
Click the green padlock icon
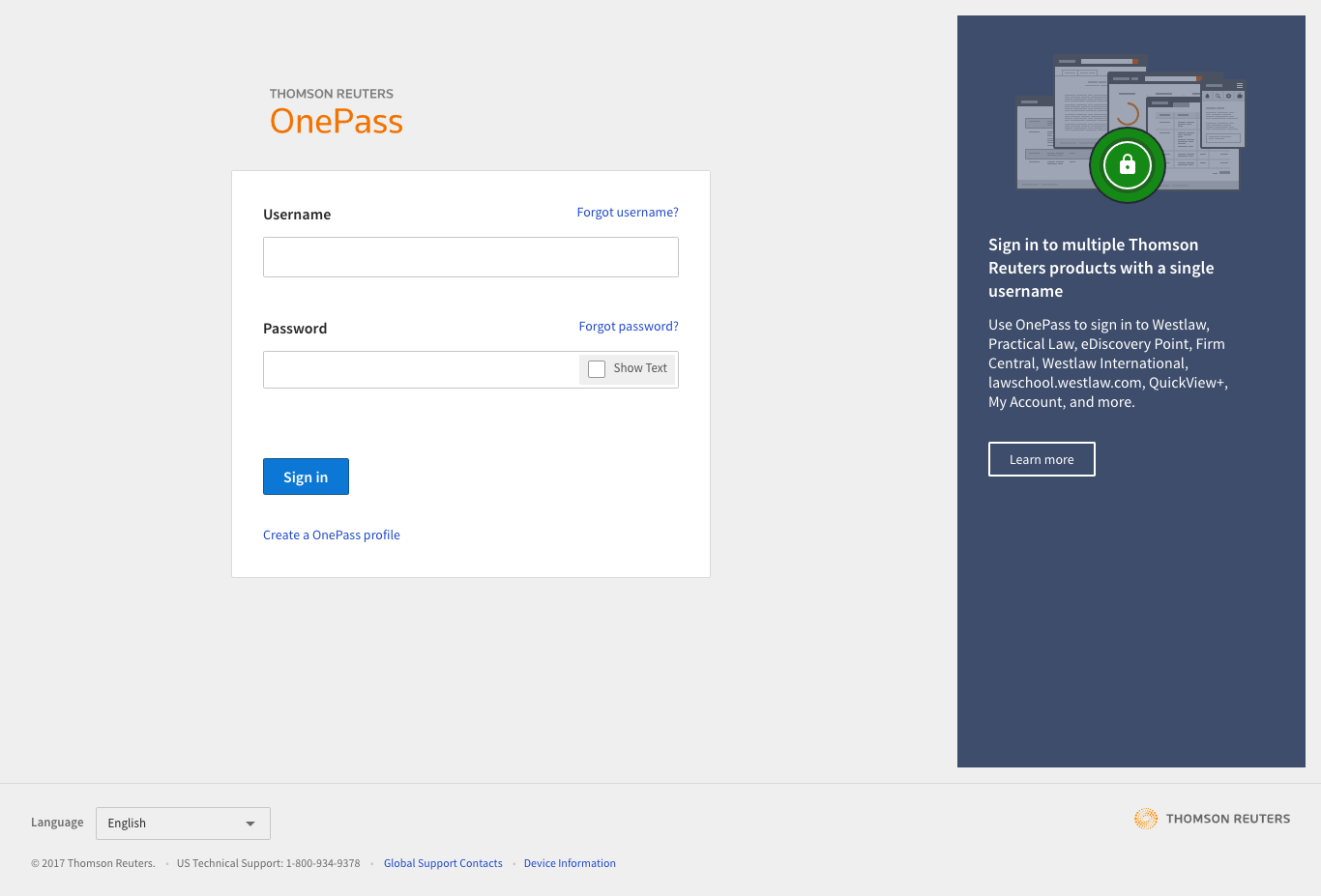(1127, 165)
